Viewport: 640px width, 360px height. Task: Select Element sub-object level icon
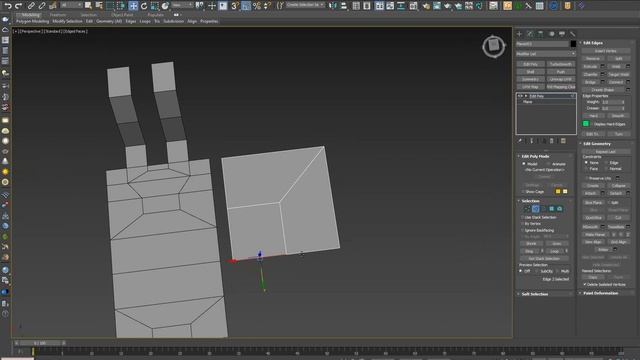pos(560,209)
